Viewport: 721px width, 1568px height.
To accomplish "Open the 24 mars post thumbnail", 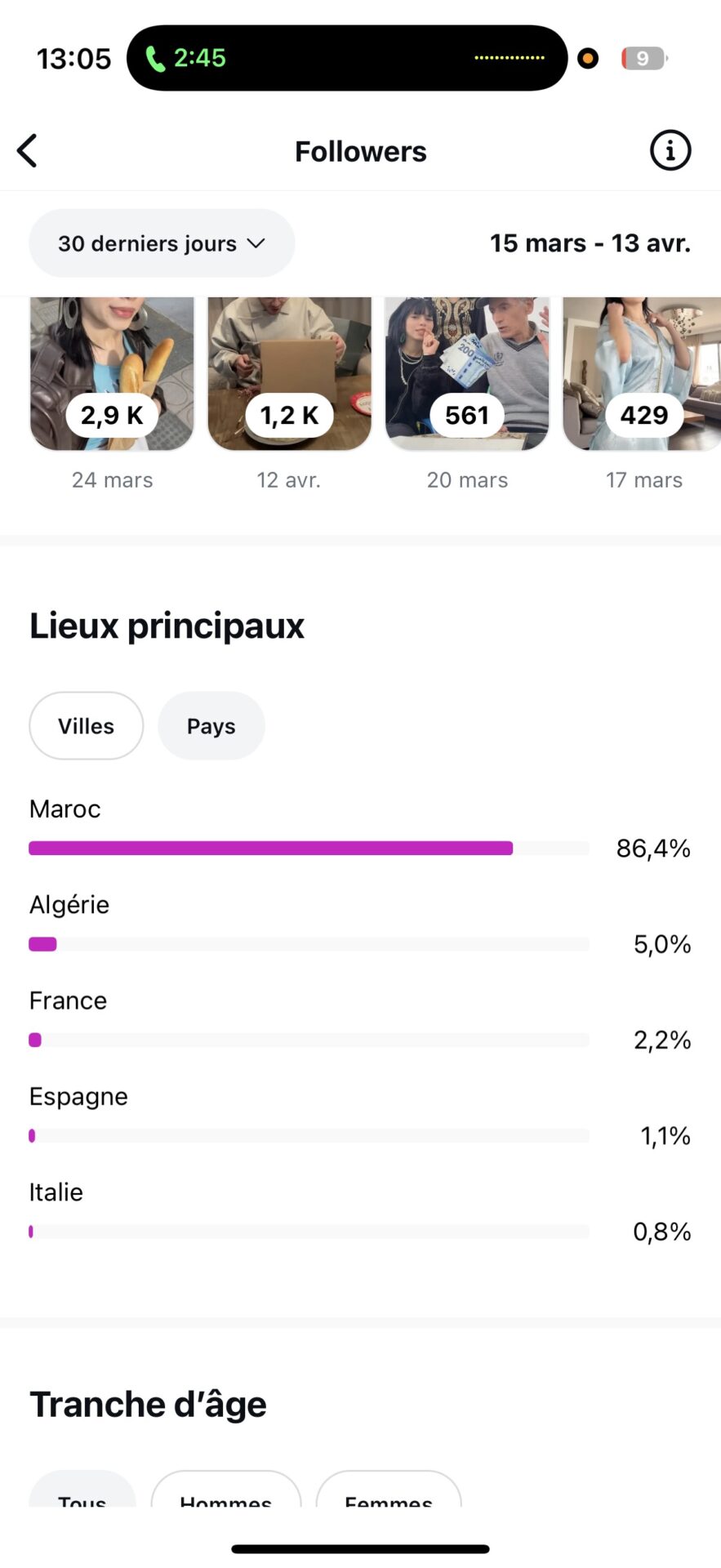I will click(x=112, y=373).
